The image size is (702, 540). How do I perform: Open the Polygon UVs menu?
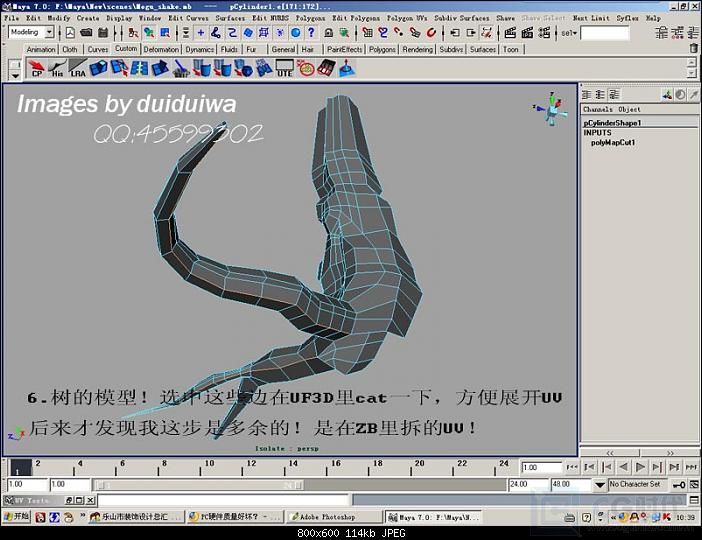coord(407,18)
